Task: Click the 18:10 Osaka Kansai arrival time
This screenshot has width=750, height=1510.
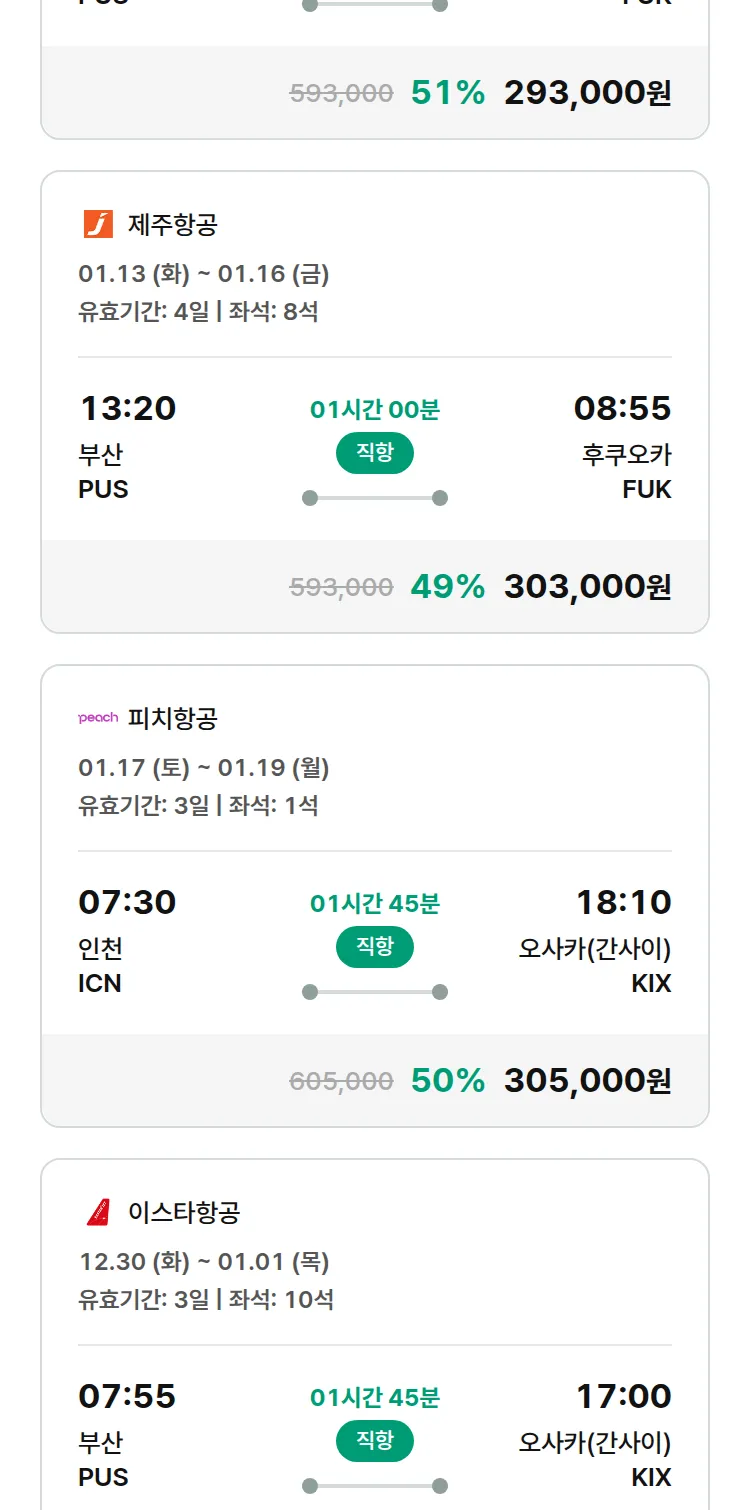Action: coord(623,902)
